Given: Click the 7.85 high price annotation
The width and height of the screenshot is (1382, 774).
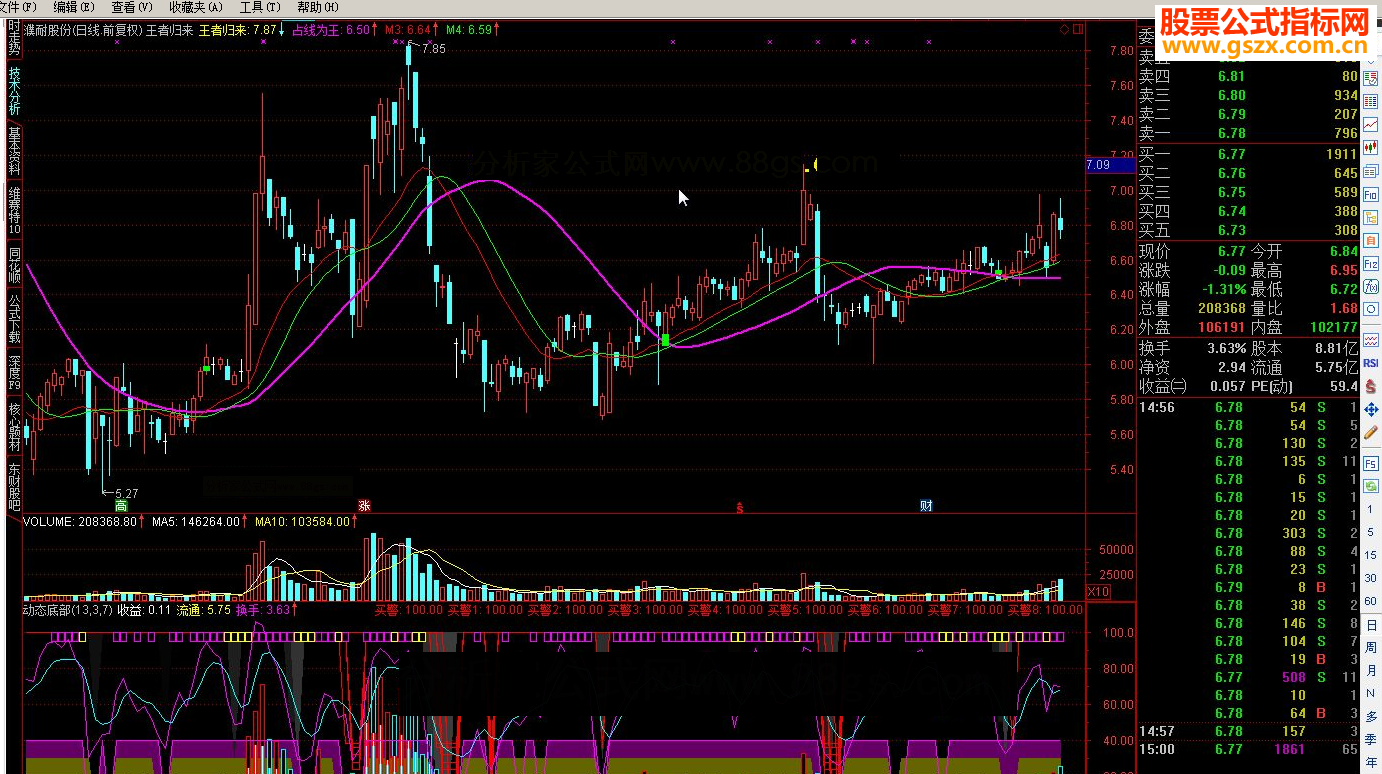Looking at the screenshot, I should [433, 49].
